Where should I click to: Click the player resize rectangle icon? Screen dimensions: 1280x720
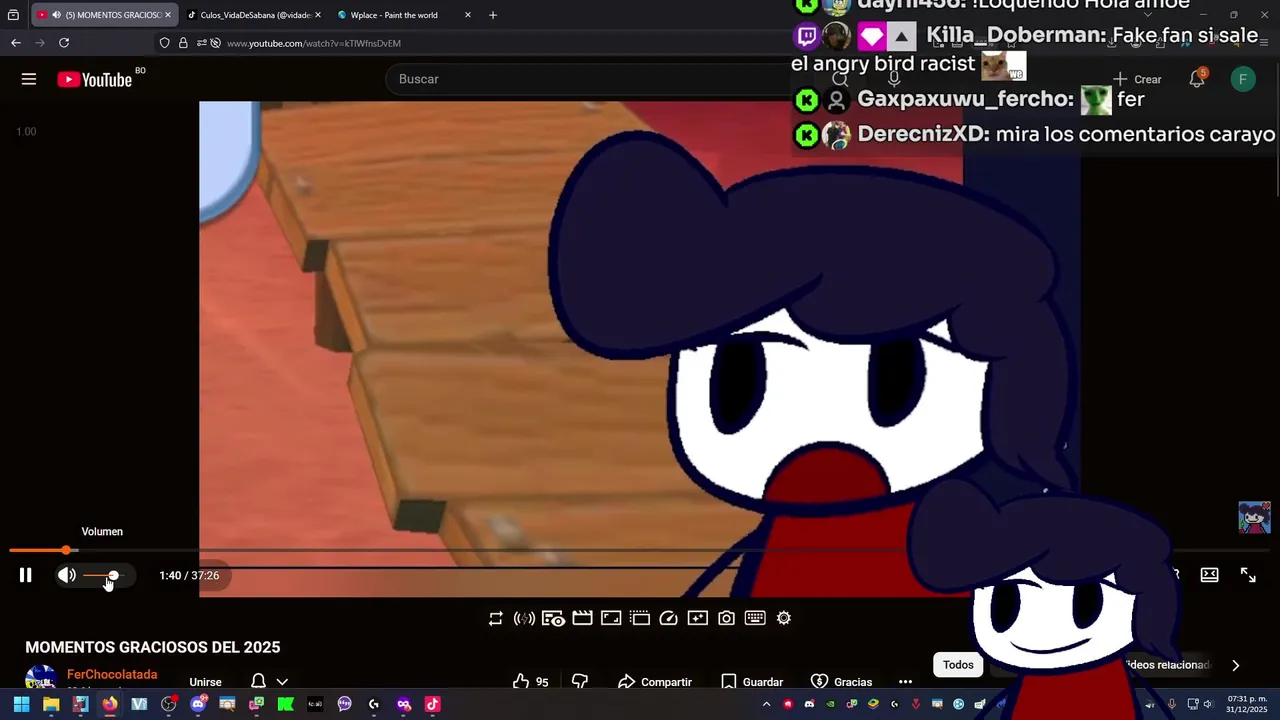pyautogui.click(x=611, y=618)
